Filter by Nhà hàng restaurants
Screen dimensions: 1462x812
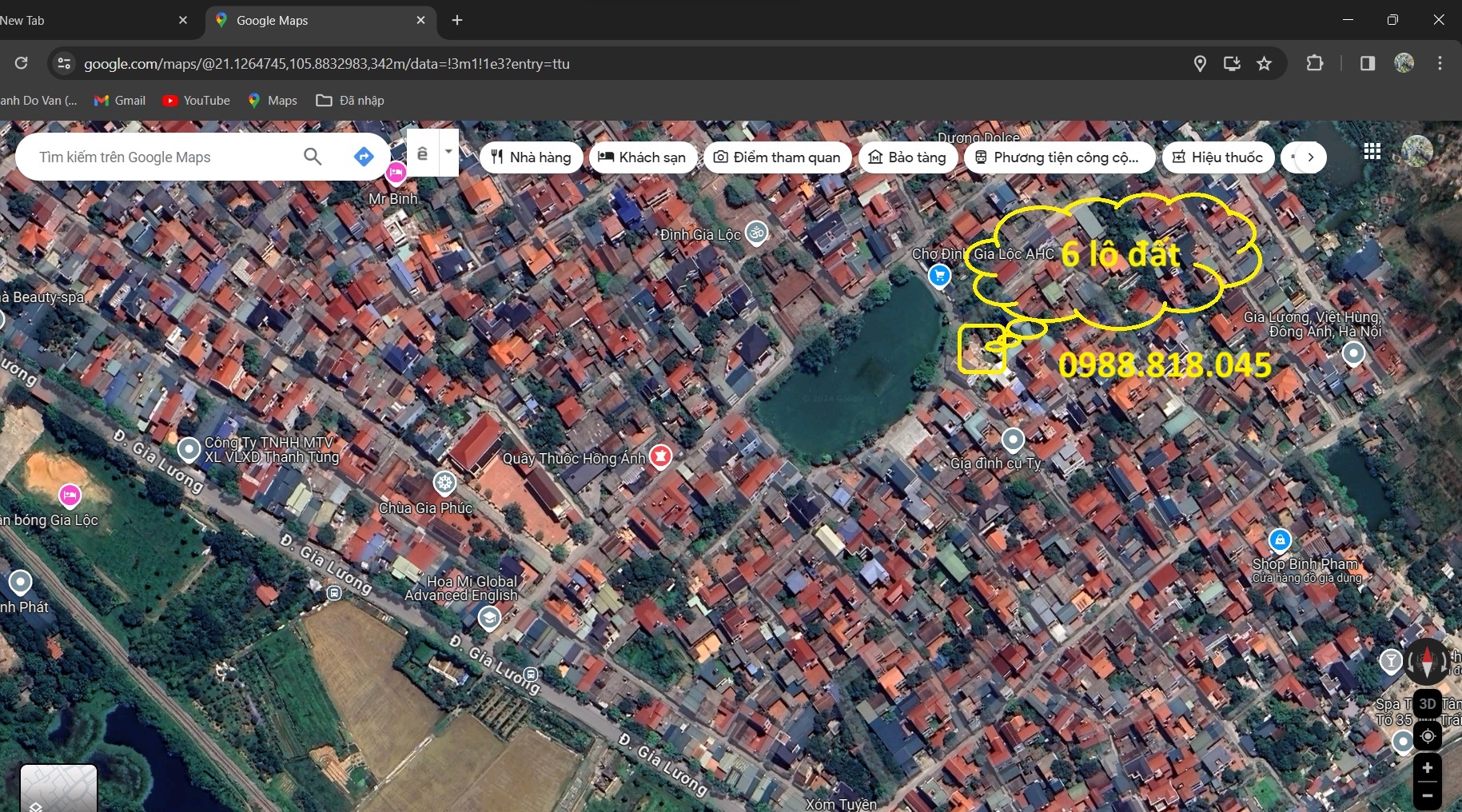[532, 157]
